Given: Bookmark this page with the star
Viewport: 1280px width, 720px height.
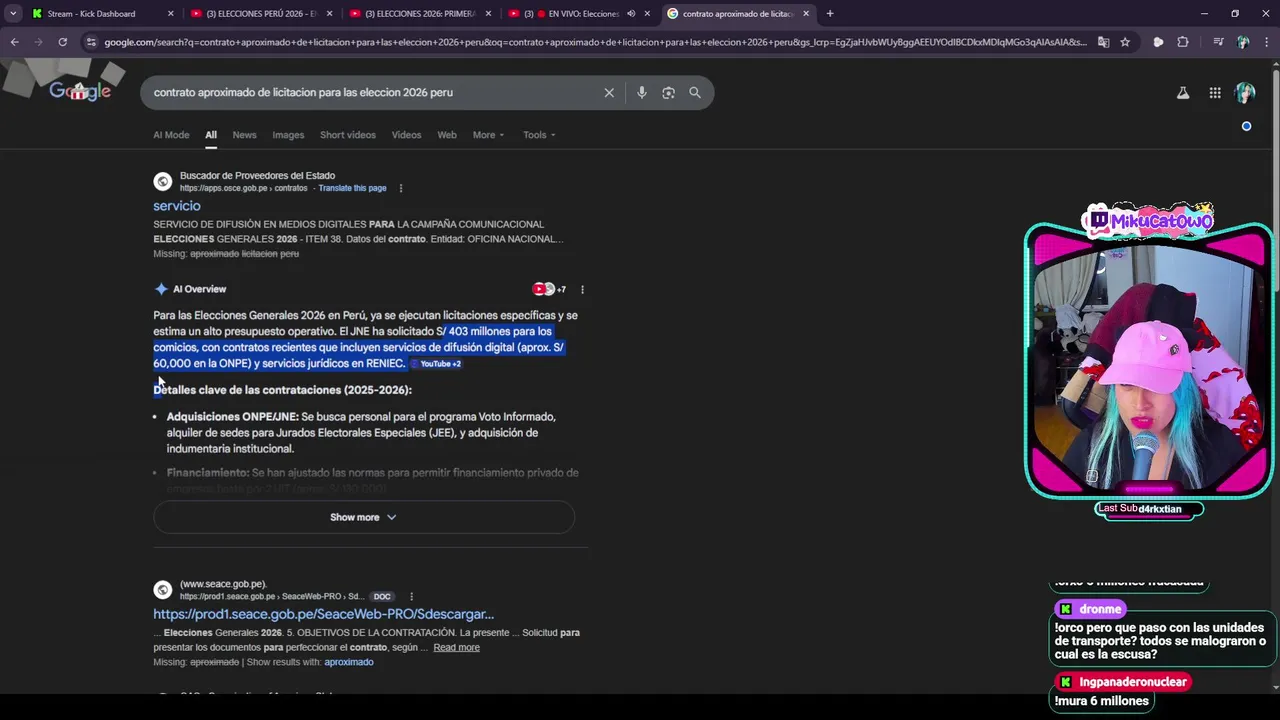Looking at the screenshot, I should (1125, 42).
